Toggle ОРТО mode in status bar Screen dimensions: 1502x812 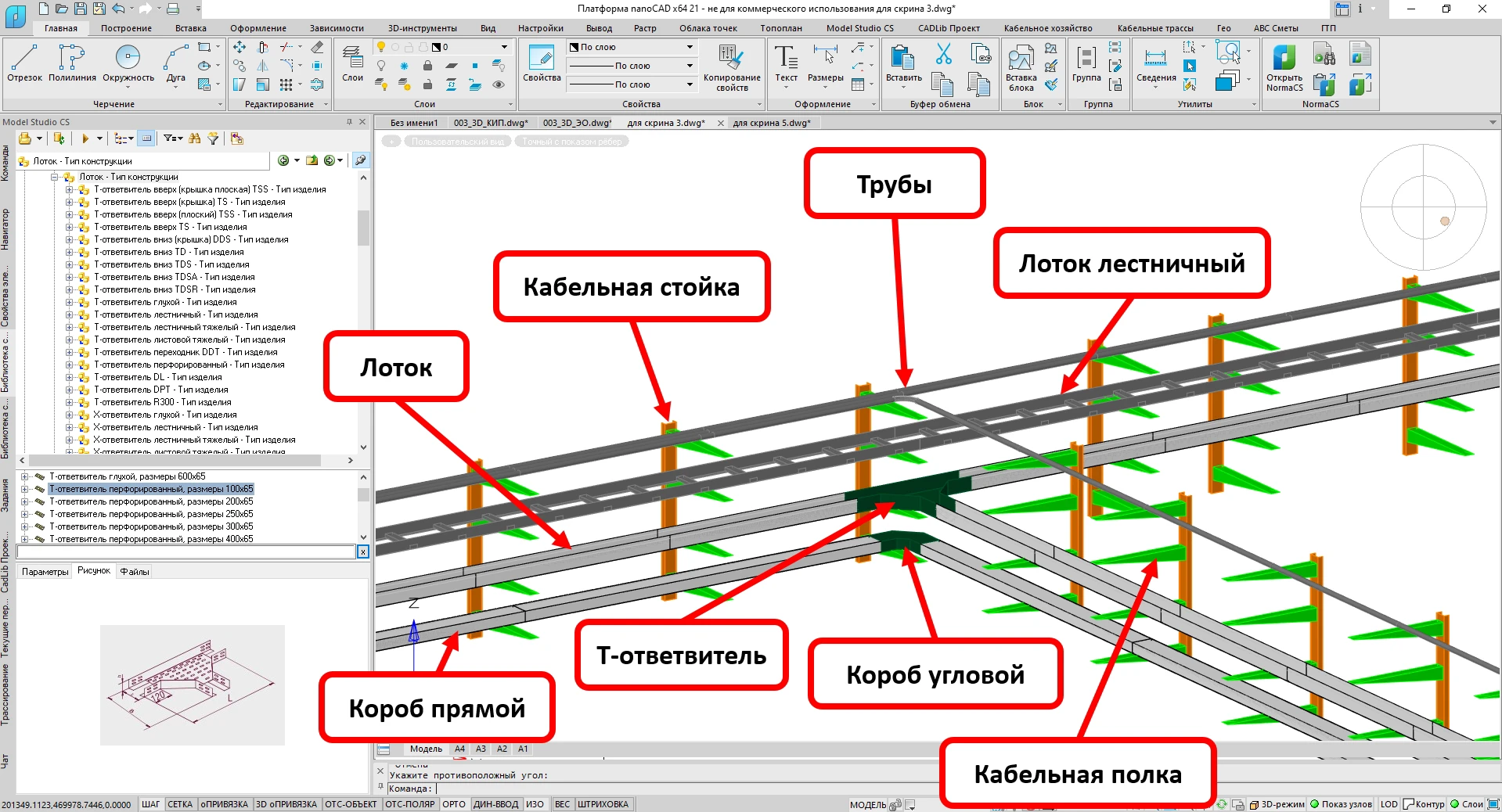click(x=454, y=804)
